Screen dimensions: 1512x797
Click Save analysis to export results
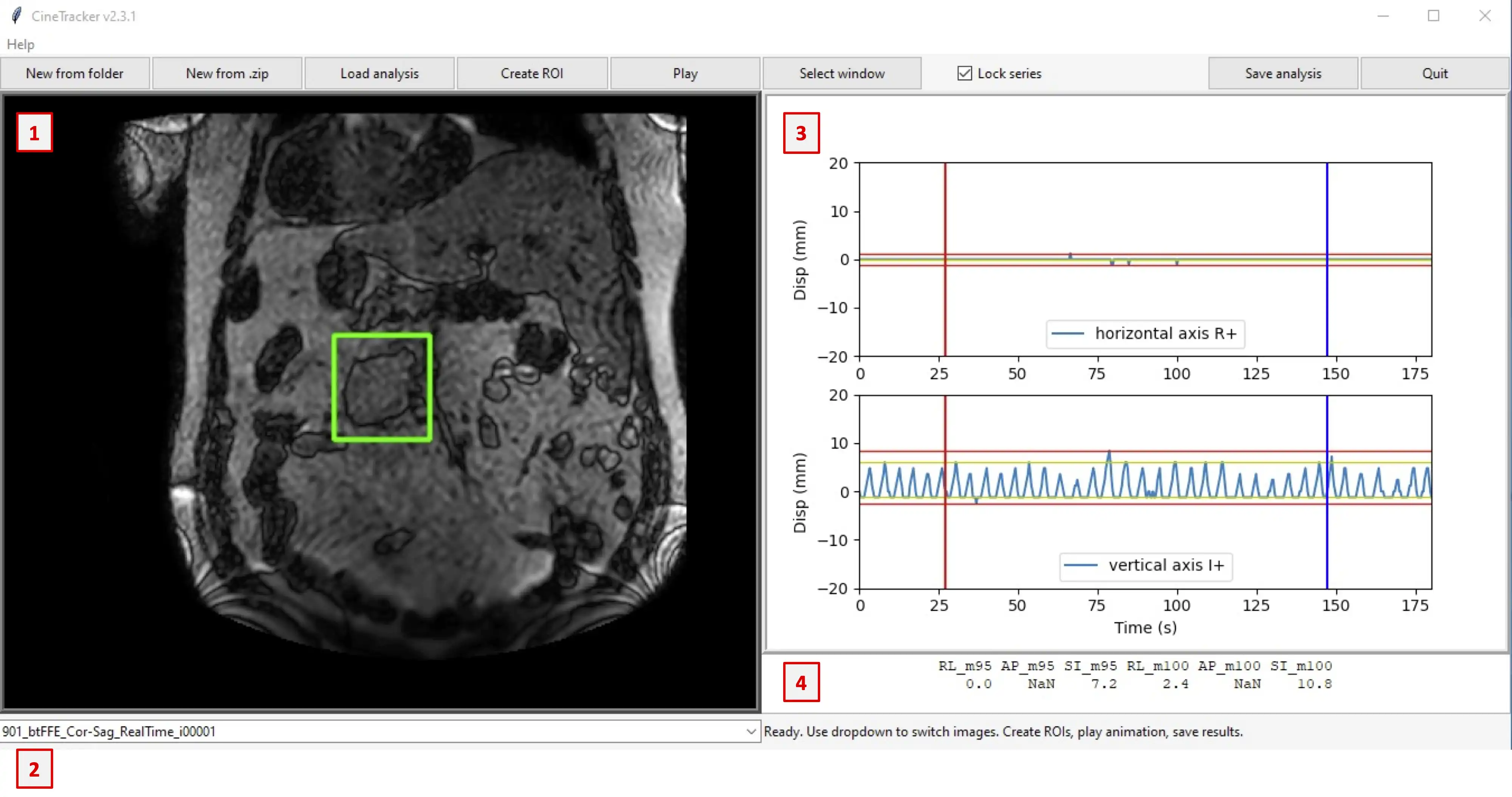point(1284,73)
